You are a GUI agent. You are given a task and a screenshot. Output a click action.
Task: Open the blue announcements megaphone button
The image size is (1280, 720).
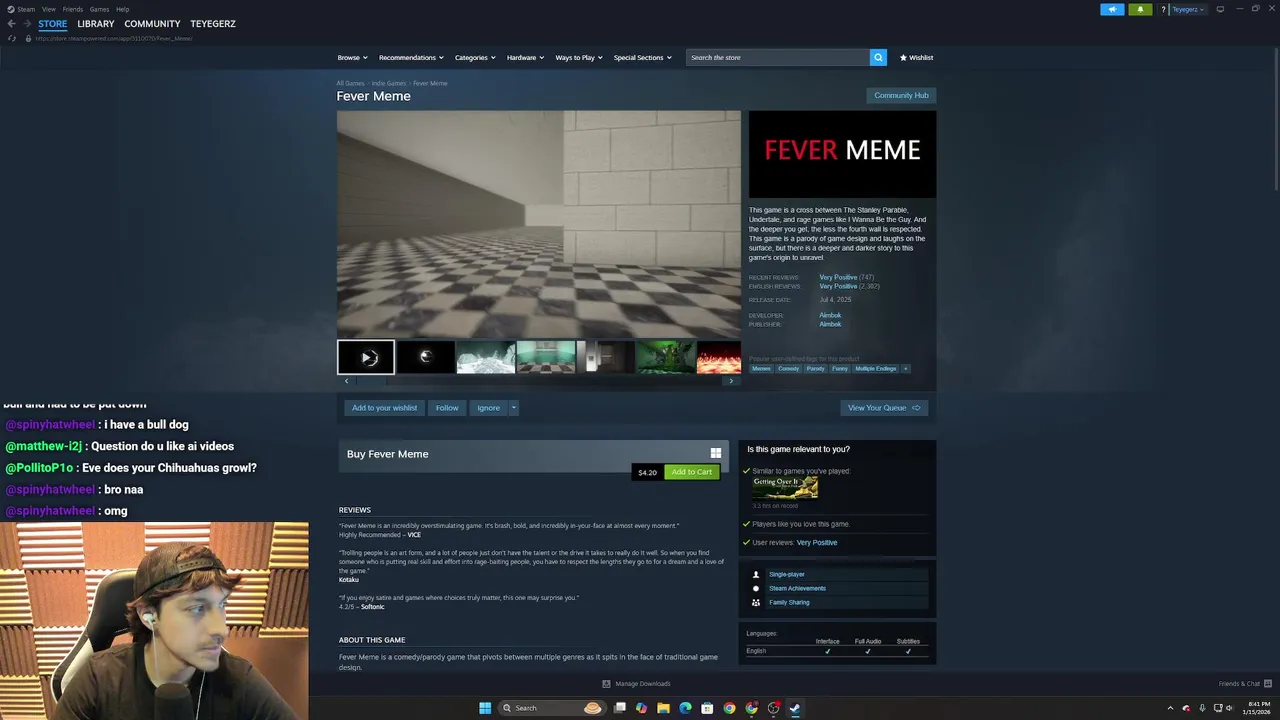[x=1112, y=9]
